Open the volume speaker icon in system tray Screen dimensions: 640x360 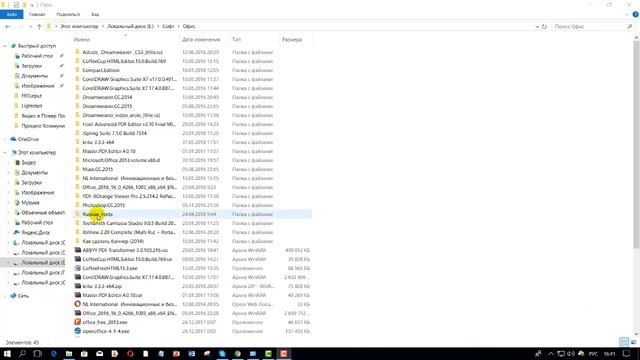pos(571,353)
